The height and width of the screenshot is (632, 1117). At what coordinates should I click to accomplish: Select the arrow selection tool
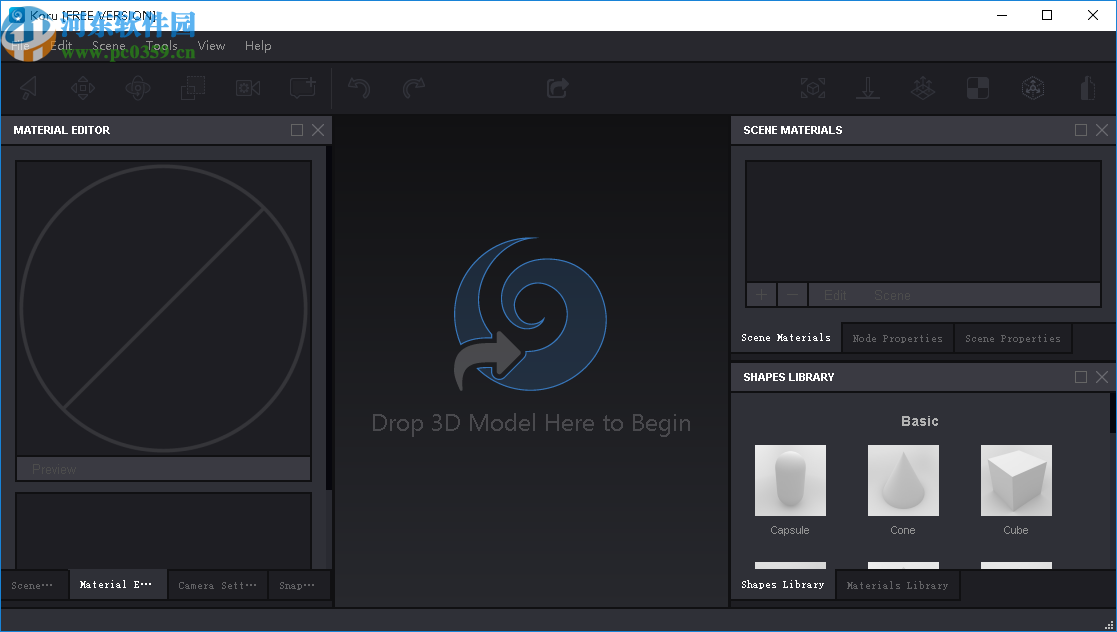pyautogui.click(x=28, y=88)
